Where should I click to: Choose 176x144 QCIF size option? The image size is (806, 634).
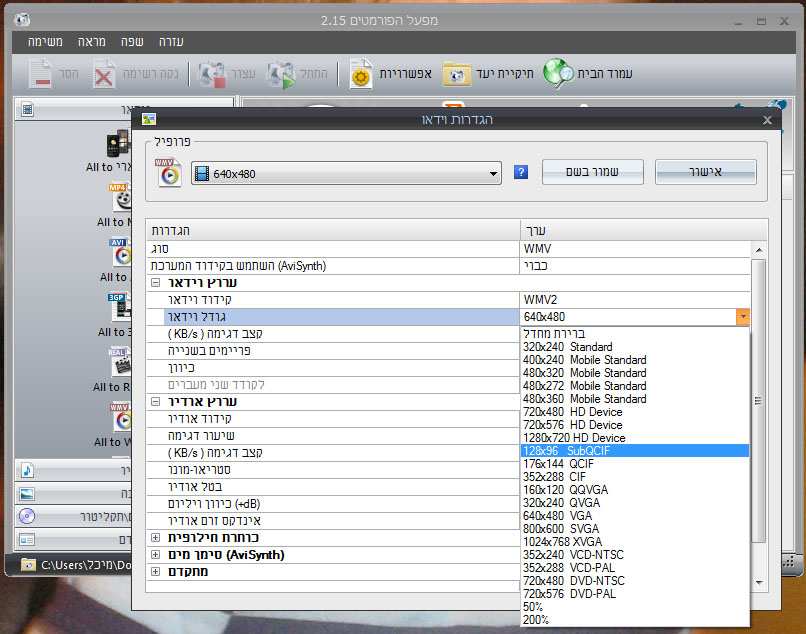(x=635, y=464)
